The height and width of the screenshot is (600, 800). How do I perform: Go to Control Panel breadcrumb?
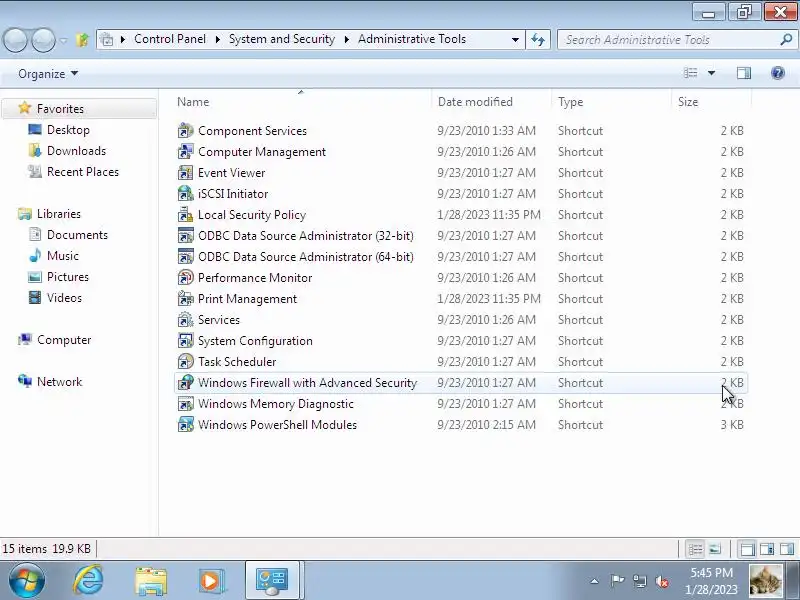(x=170, y=39)
